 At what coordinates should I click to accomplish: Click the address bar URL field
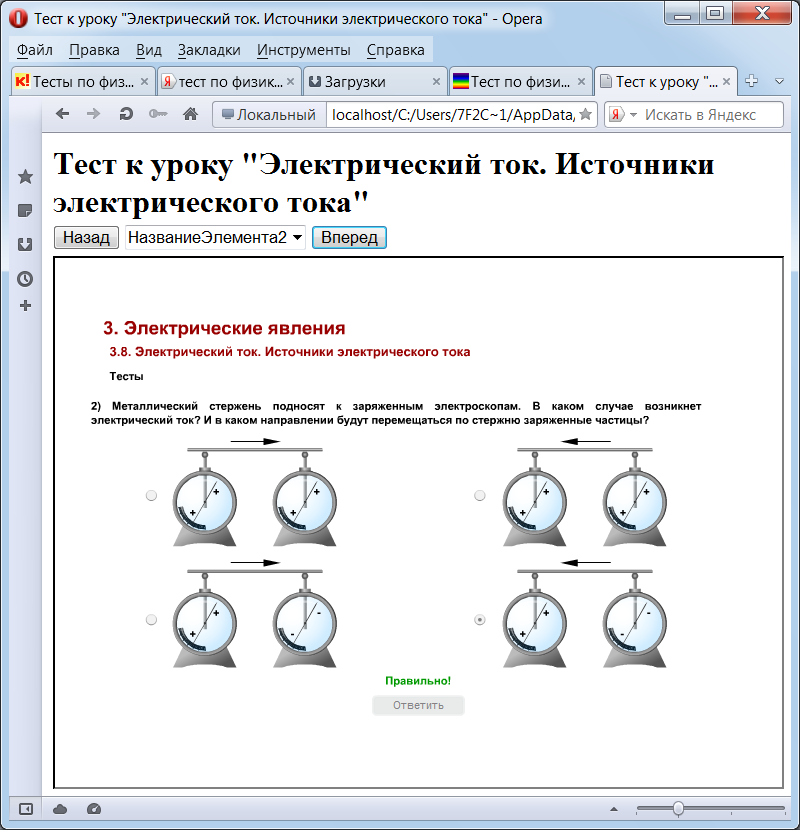(x=453, y=114)
